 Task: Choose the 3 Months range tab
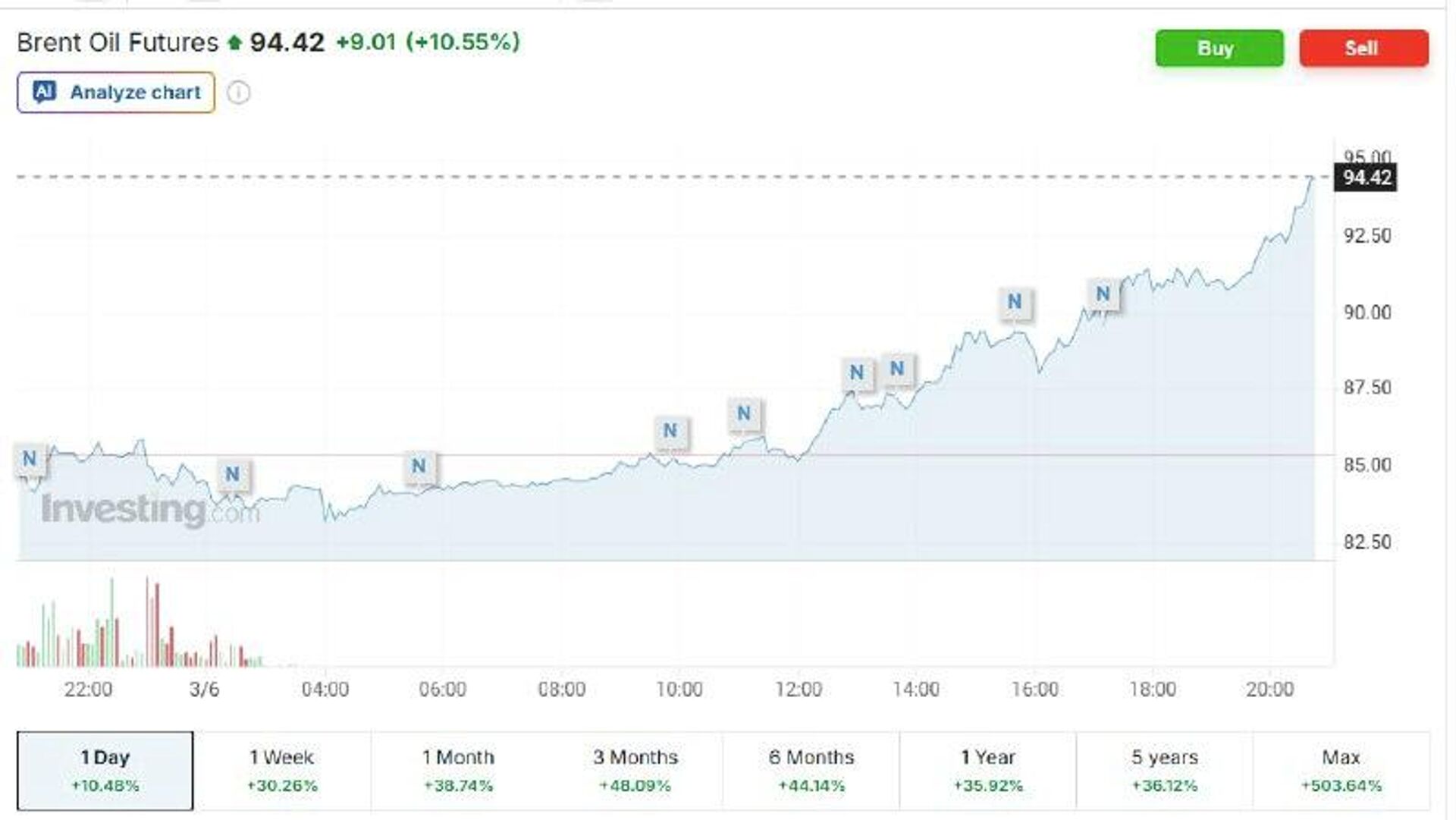pos(635,770)
